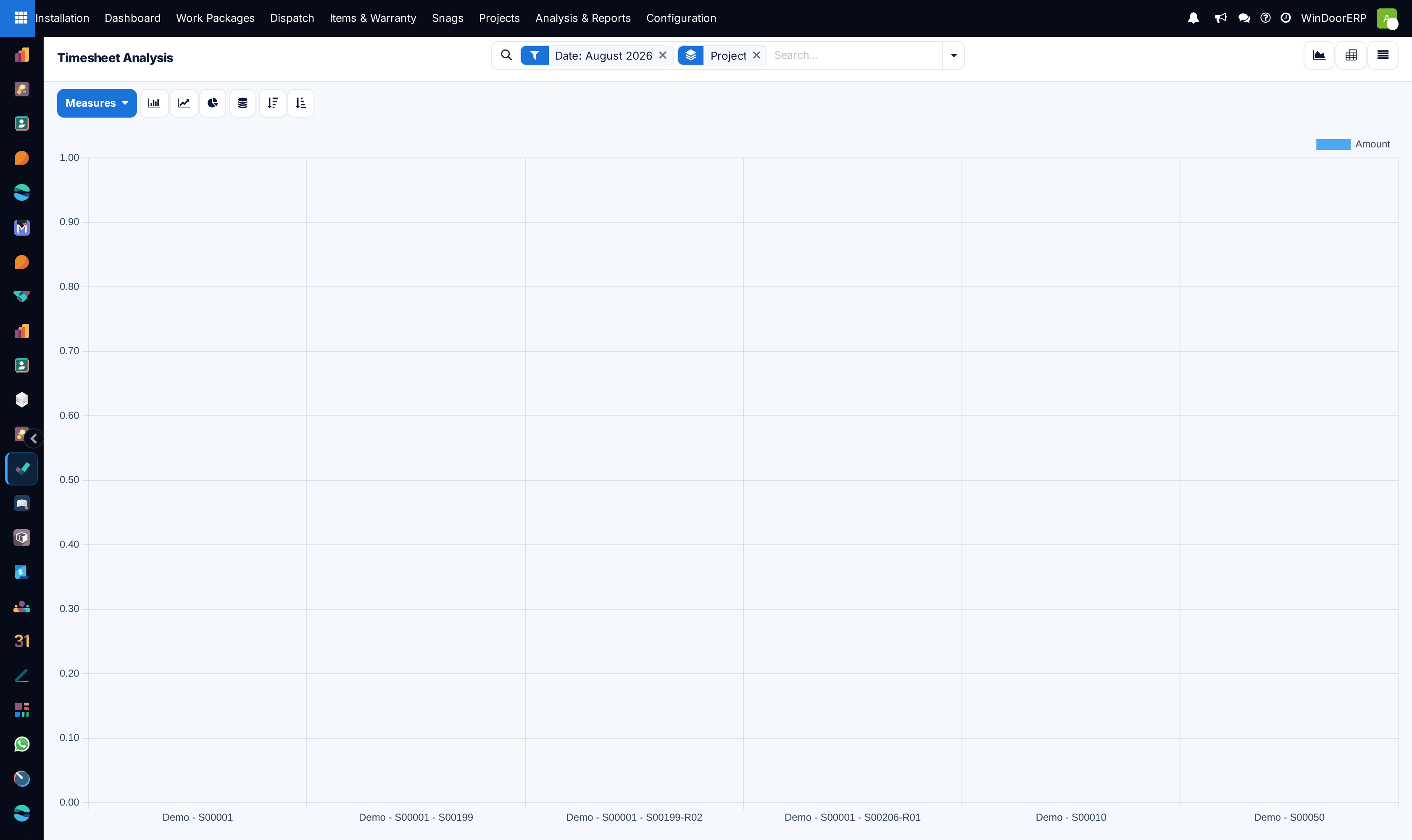Image resolution: width=1412 pixels, height=840 pixels.
Task: Open the Dashboards tiles sidebar app
Action: click(x=21, y=710)
